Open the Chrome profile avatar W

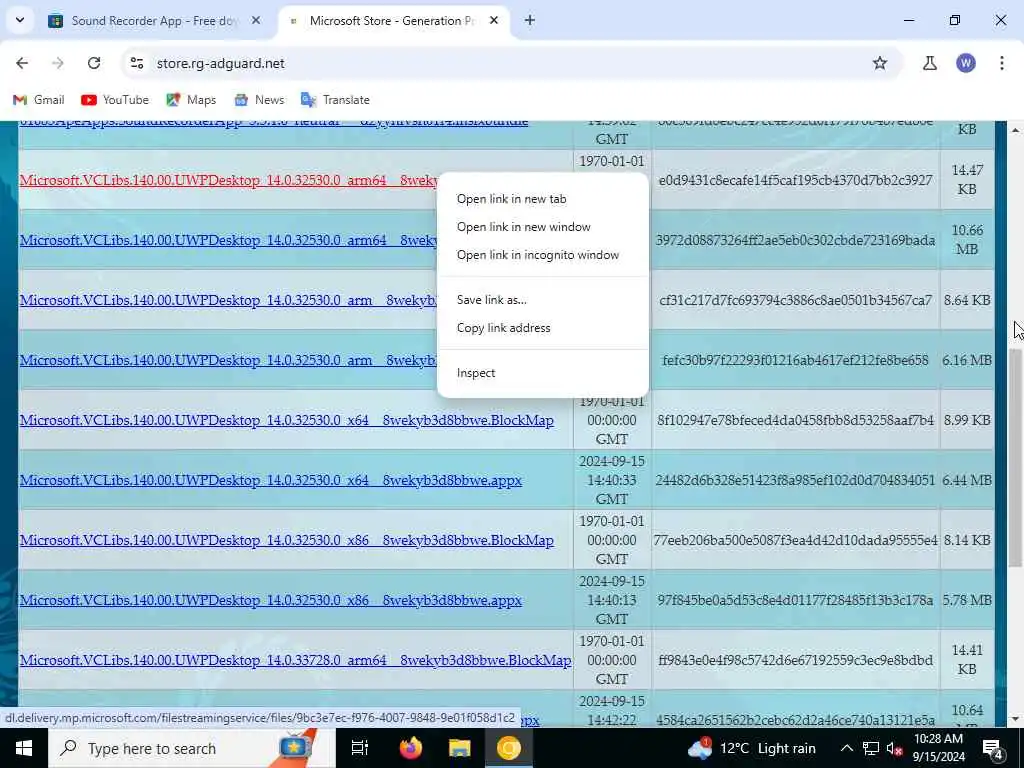(x=966, y=63)
